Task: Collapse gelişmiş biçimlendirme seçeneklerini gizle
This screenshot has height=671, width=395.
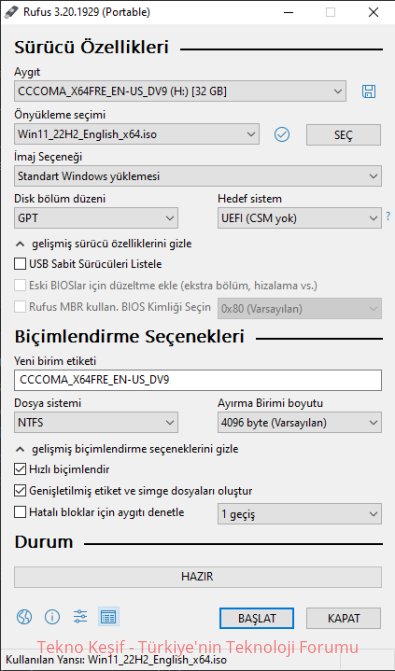Action: point(127,449)
